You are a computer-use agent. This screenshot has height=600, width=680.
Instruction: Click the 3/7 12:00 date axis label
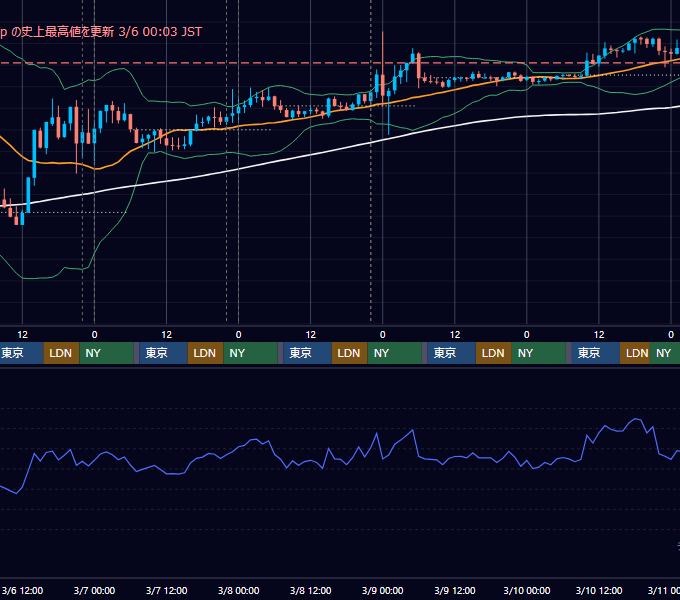(167, 590)
